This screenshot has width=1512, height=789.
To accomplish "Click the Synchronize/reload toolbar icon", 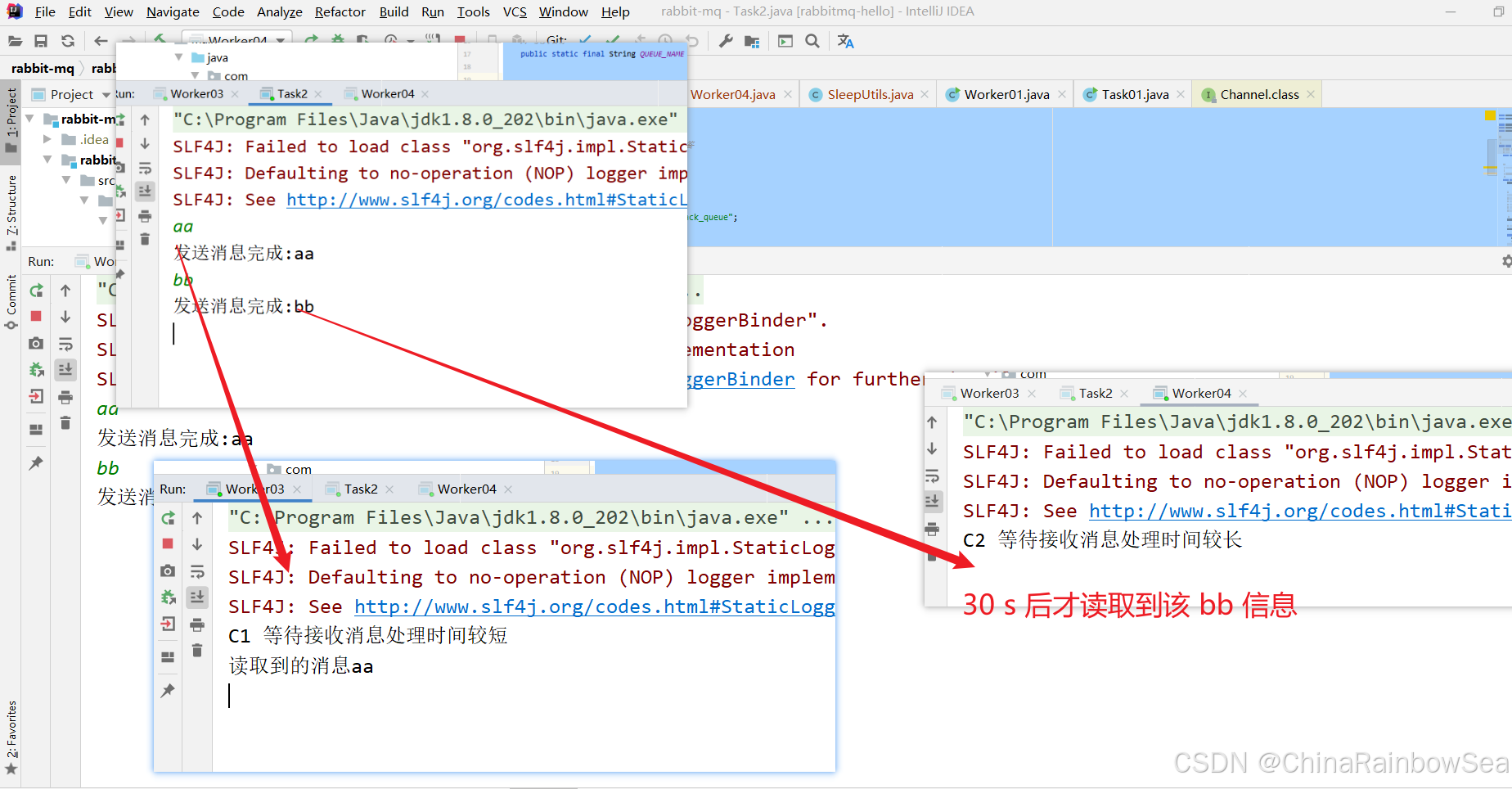I will click(68, 41).
